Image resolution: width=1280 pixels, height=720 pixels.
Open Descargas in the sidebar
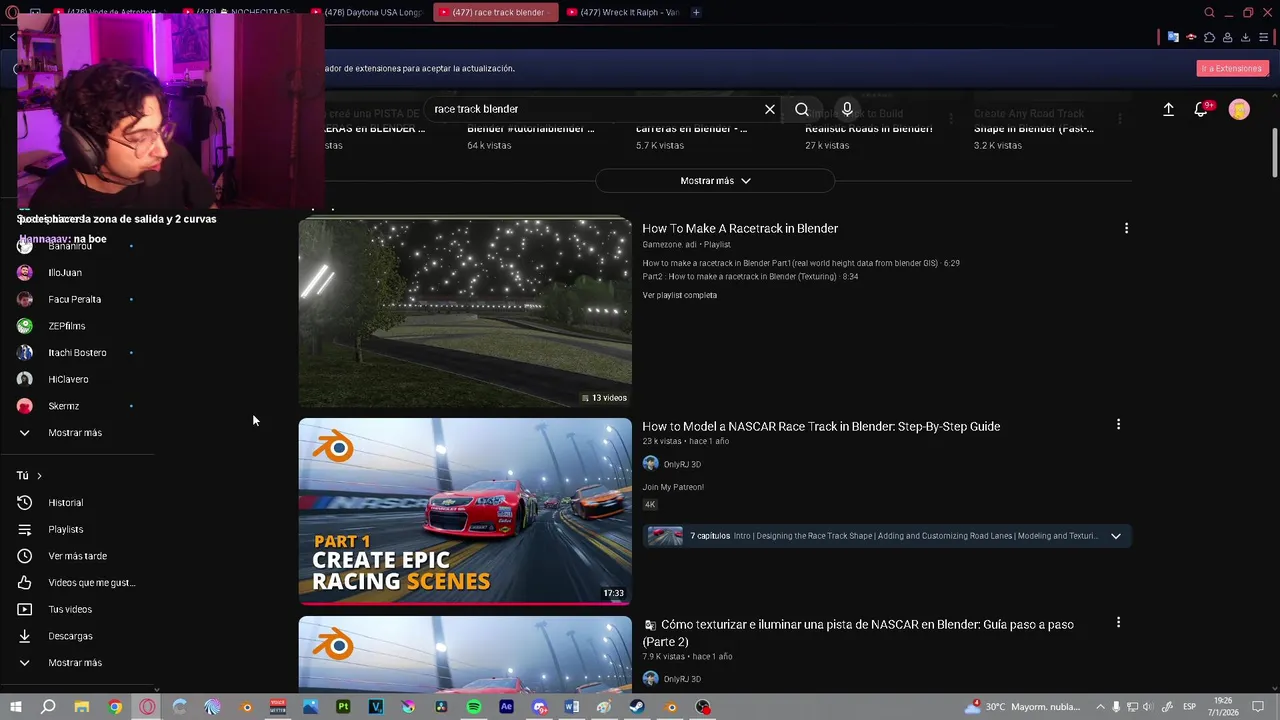coord(70,636)
